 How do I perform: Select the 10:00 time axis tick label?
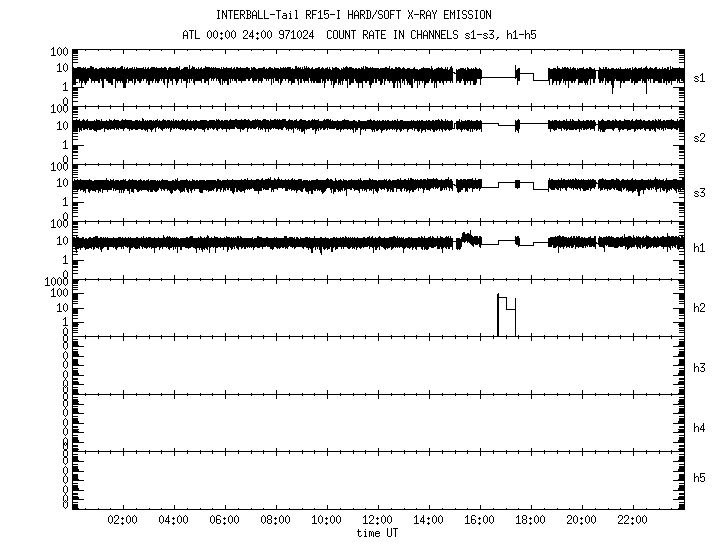(x=326, y=520)
